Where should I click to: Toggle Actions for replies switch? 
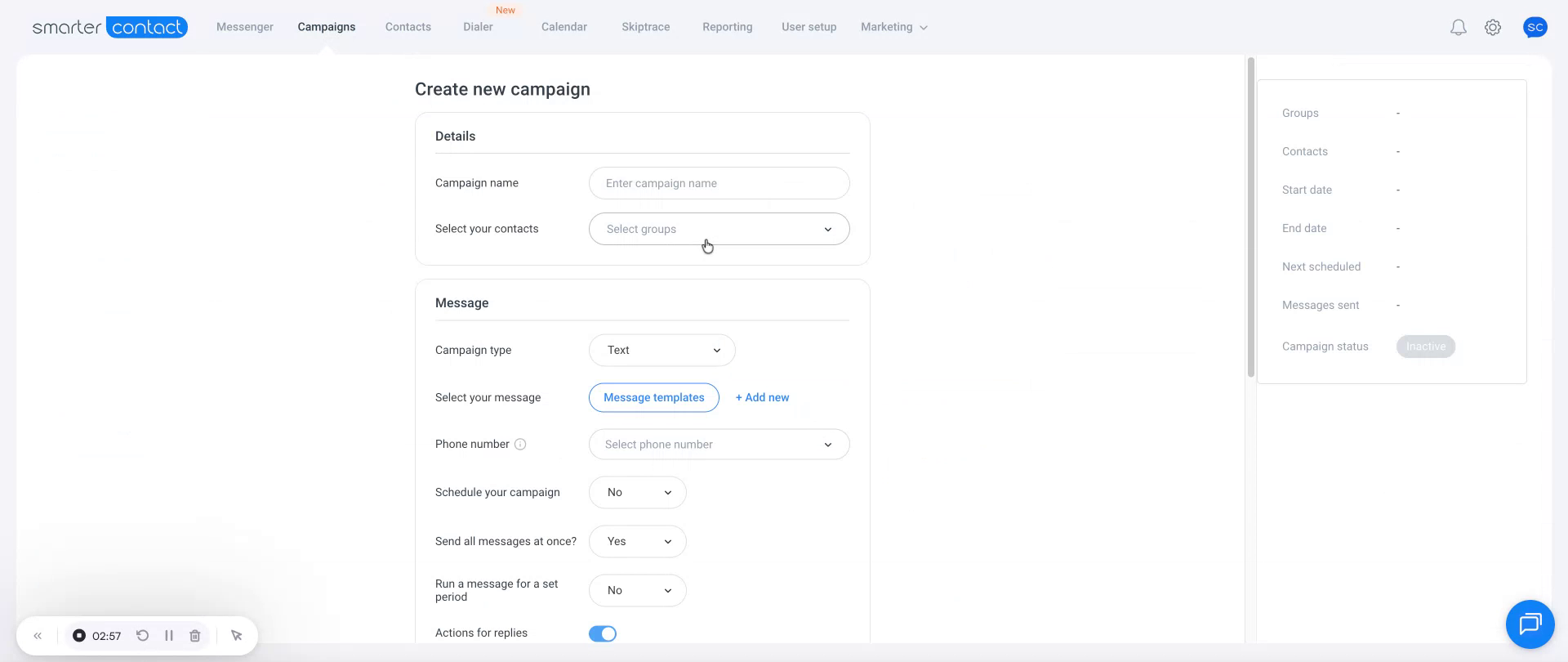point(603,633)
